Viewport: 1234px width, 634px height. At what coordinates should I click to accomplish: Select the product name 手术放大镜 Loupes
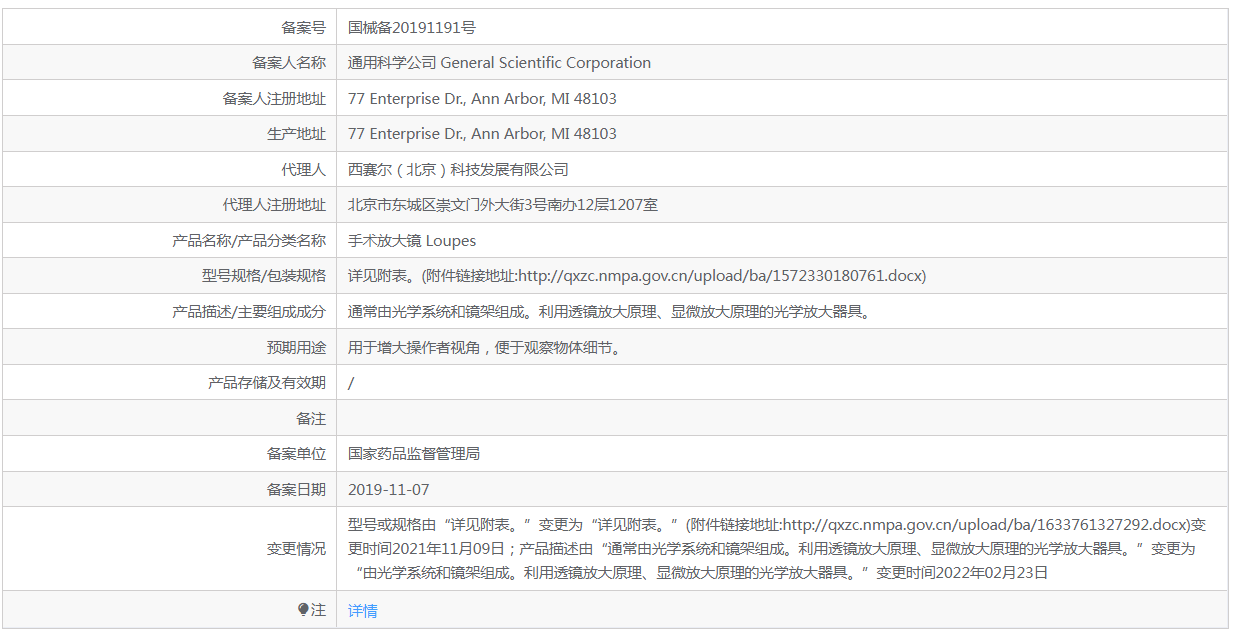(x=411, y=240)
